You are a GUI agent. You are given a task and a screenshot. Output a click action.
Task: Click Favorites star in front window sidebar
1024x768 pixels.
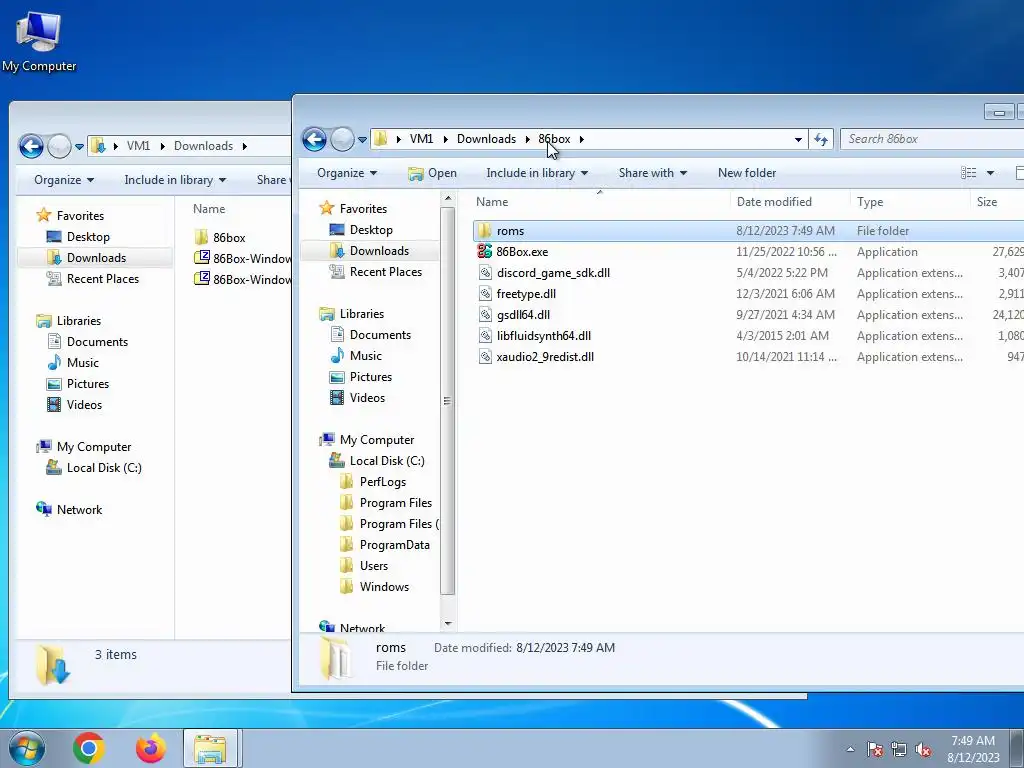point(327,208)
